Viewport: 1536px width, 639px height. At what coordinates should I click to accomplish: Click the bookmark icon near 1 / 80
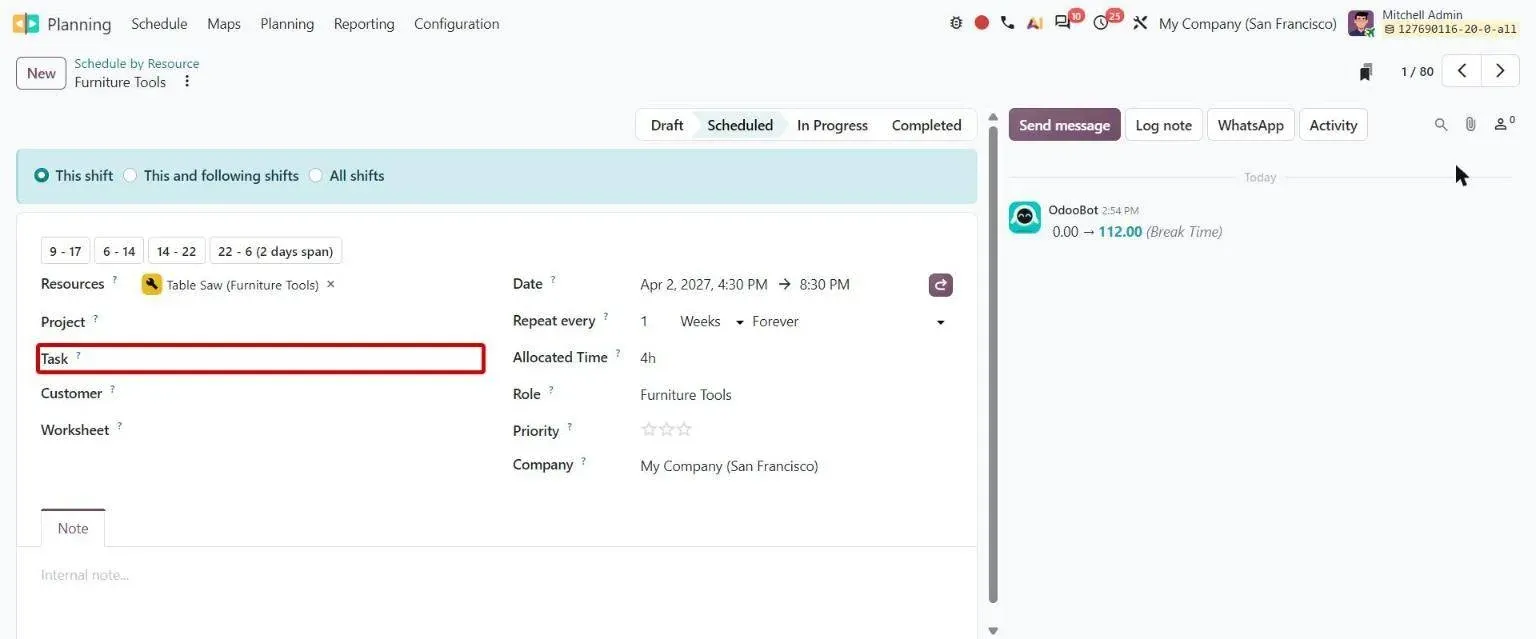click(1366, 72)
